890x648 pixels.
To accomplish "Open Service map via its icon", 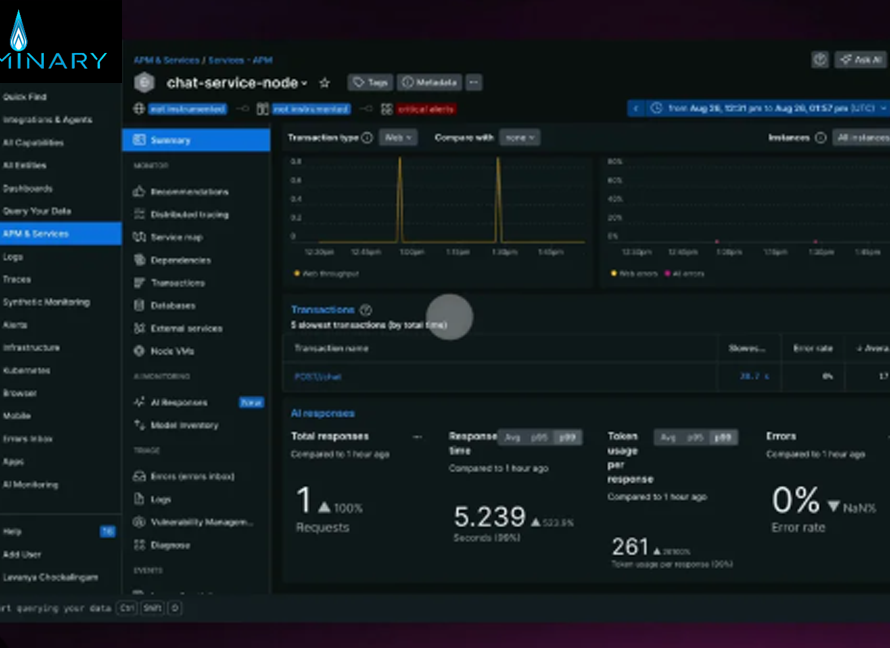I will pos(140,237).
